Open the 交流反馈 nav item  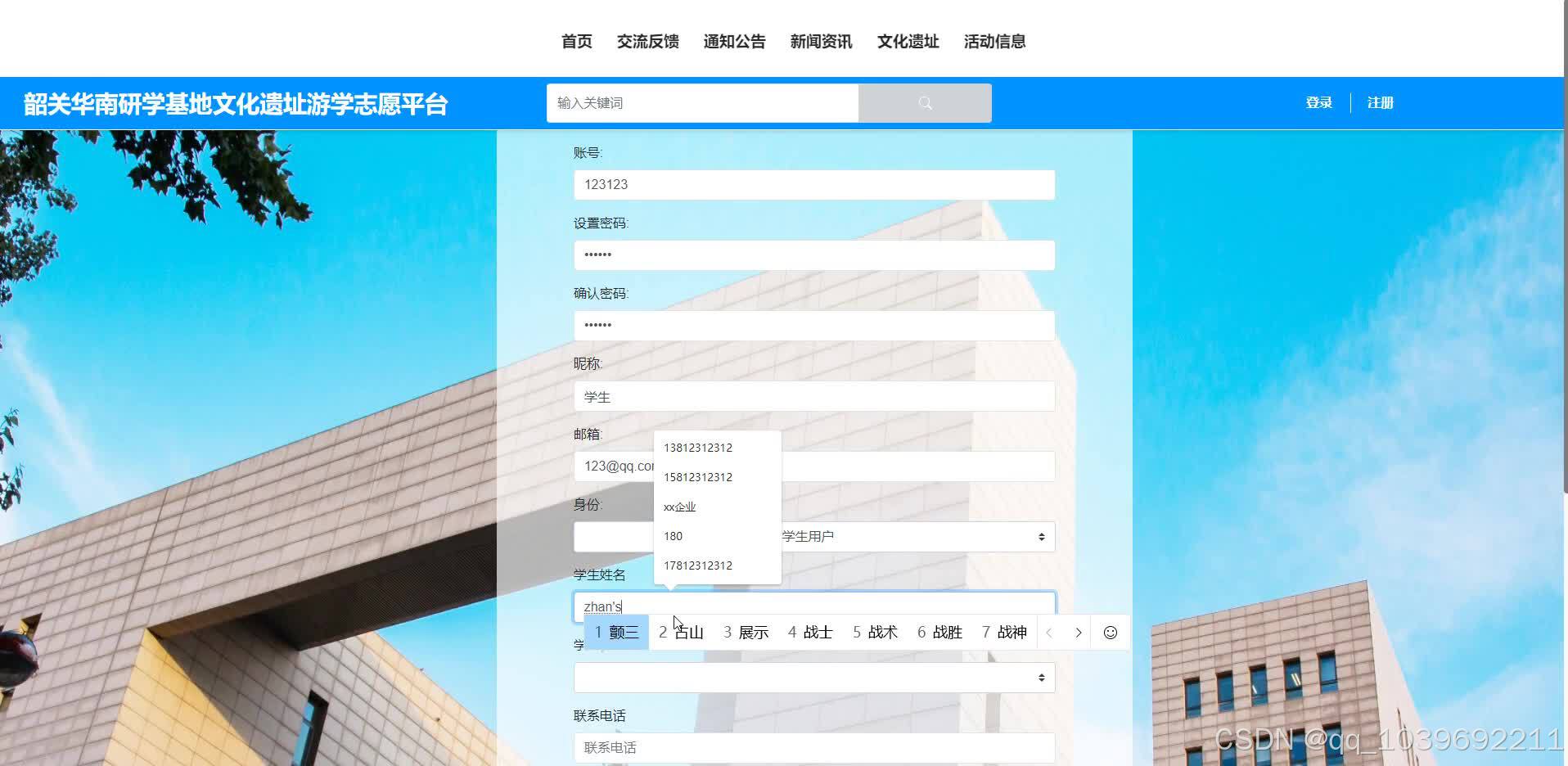point(648,42)
